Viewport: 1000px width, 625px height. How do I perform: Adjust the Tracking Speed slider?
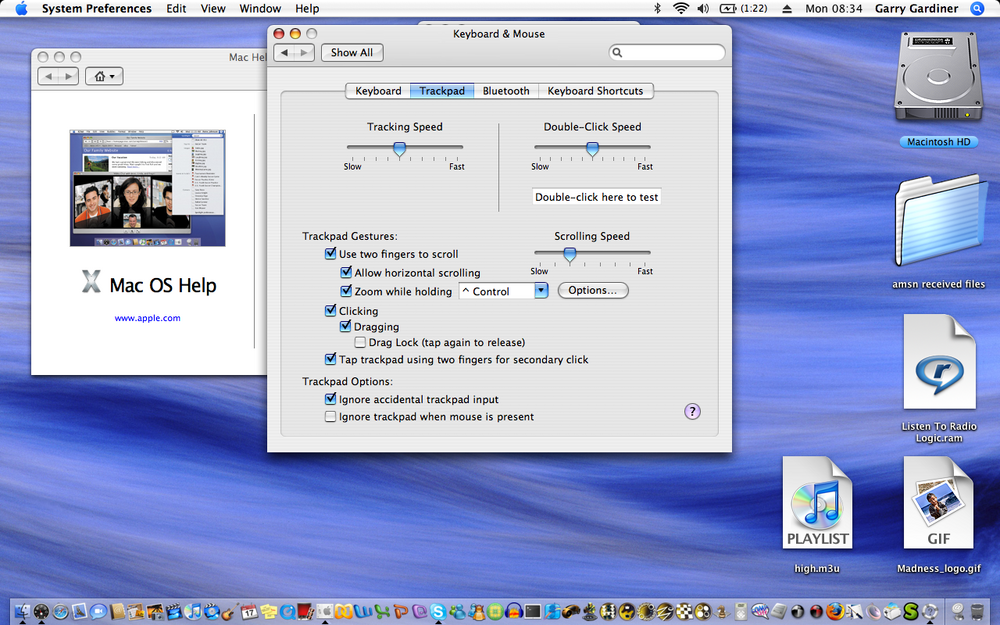pyautogui.click(x=399, y=149)
